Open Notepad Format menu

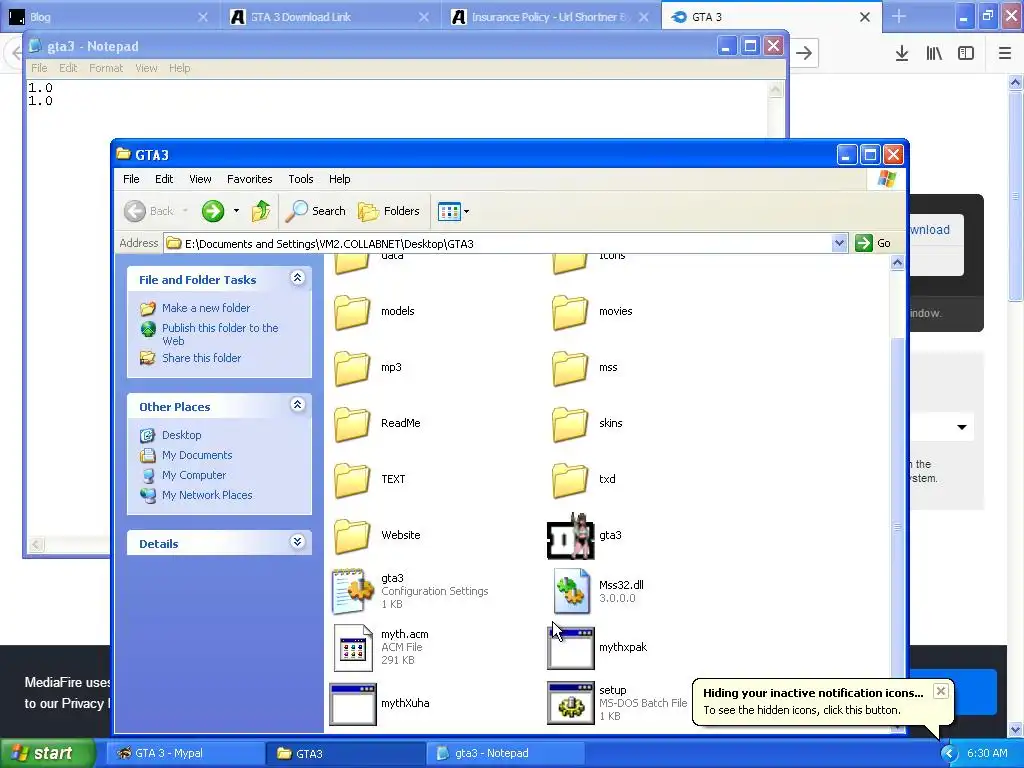106,68
